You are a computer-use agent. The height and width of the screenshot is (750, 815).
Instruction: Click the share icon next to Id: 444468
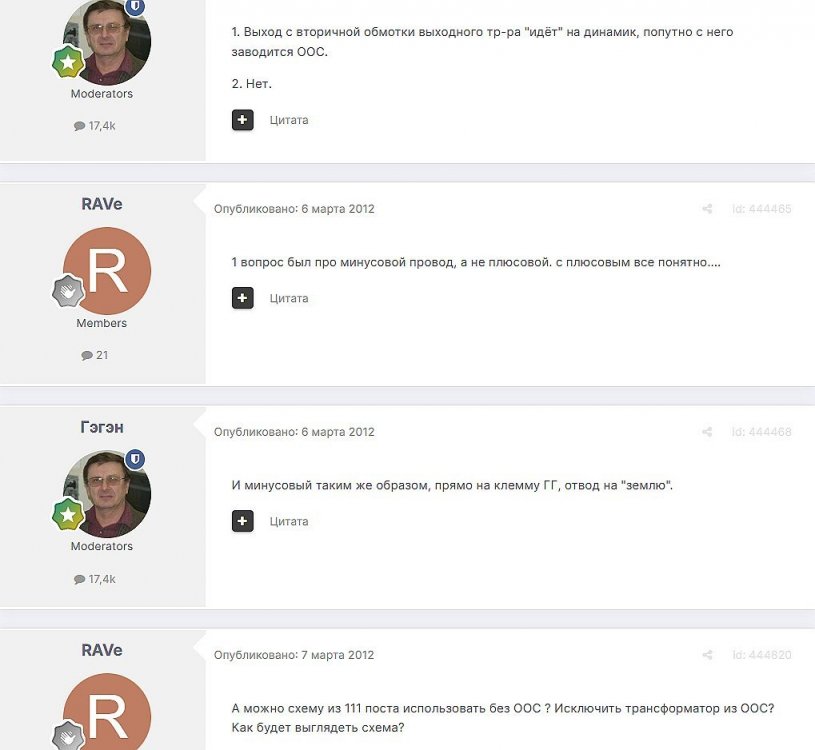(x=707, y=432)
